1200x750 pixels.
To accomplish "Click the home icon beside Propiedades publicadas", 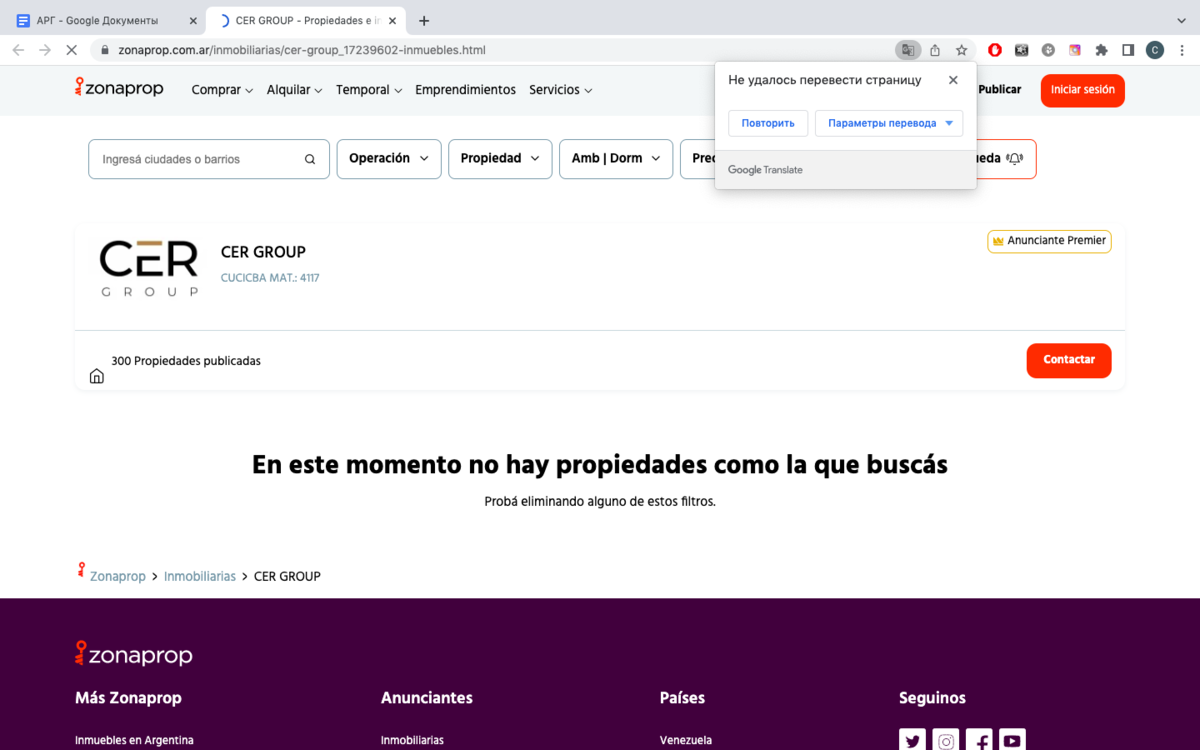I will [97, 376].
